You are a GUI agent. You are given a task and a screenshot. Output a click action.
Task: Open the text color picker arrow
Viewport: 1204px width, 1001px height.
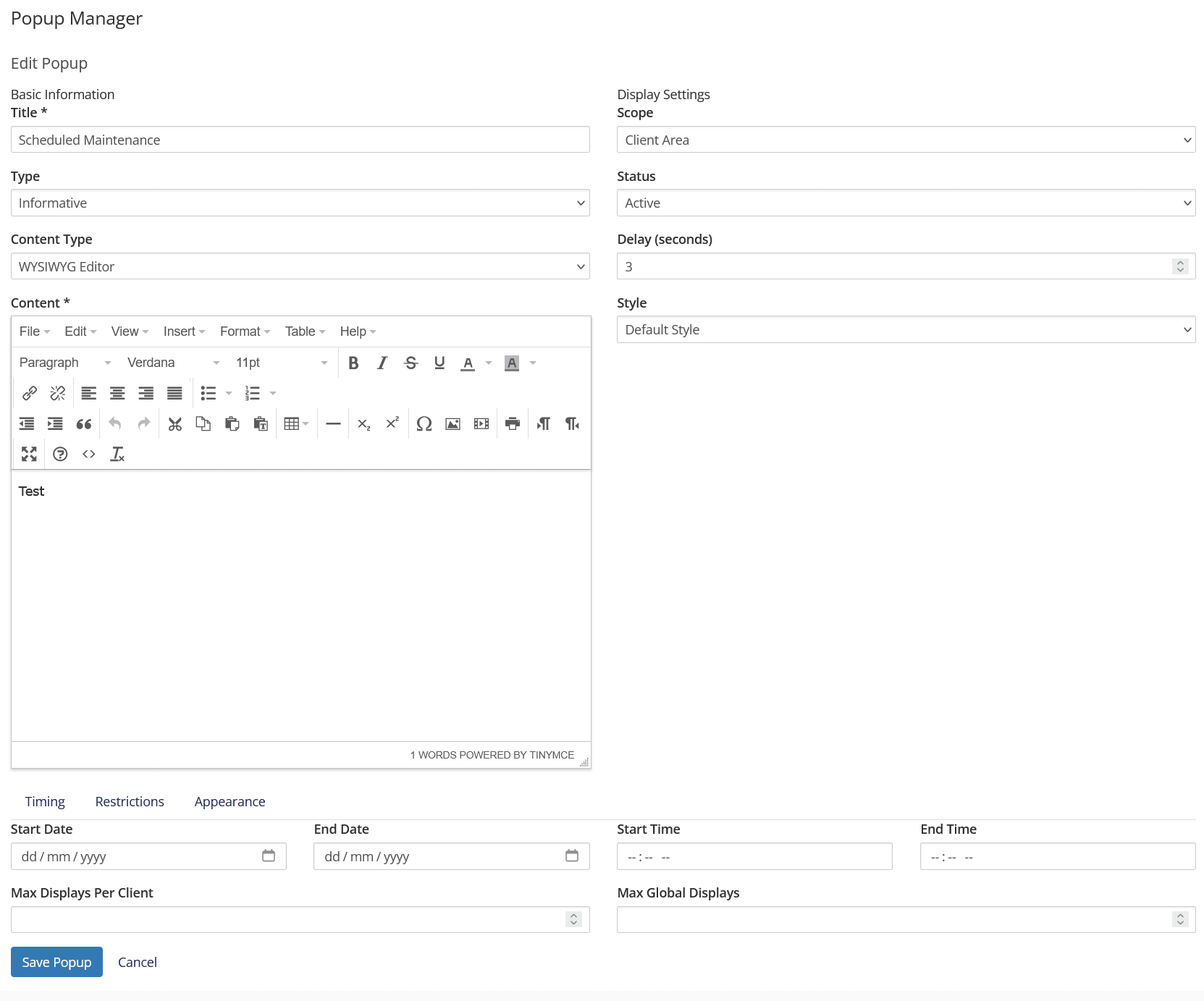point(489,363)
